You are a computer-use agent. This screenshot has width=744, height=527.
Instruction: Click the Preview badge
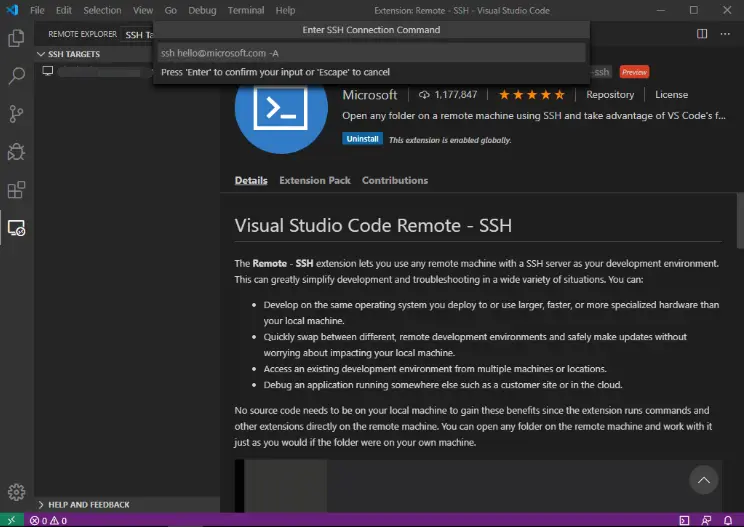pos(634,72)
